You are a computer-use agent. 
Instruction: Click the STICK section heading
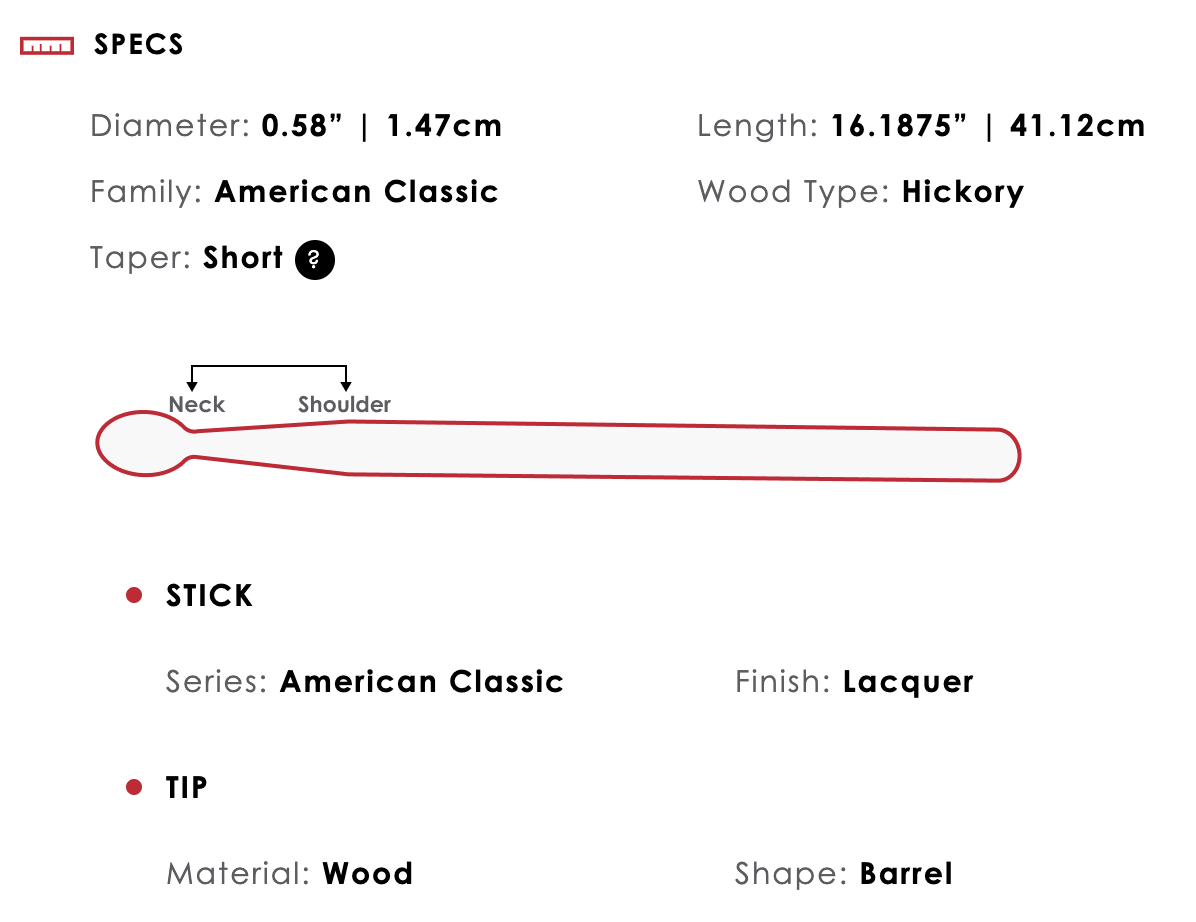coord(209,596)
